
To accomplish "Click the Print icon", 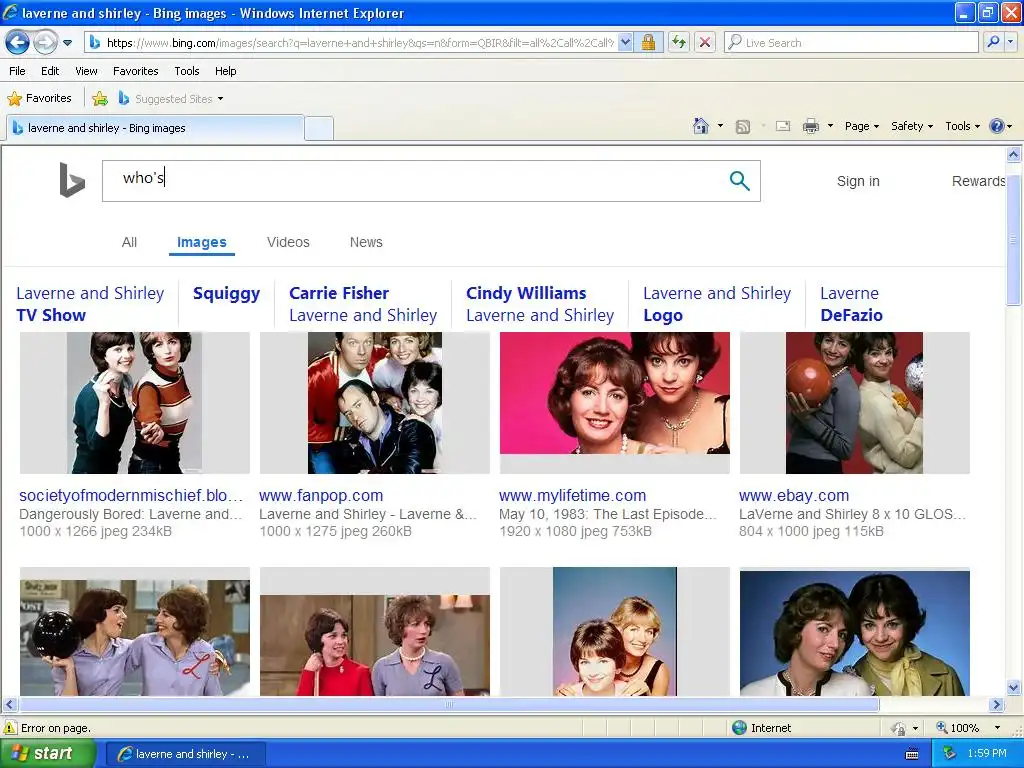I will pyautogui.click(x=810, y=127).
